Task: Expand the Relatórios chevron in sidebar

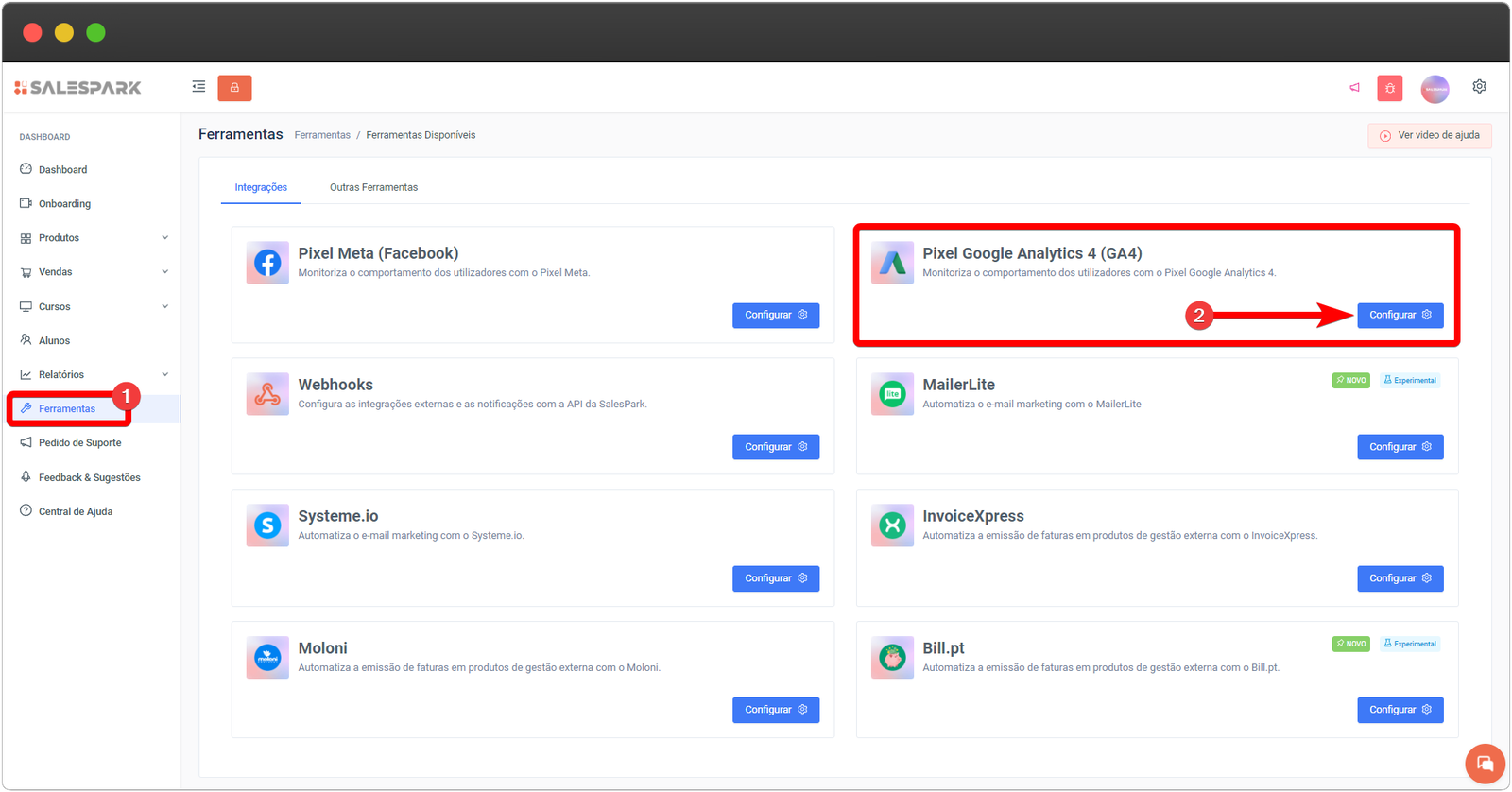Action: pos(164,375)
